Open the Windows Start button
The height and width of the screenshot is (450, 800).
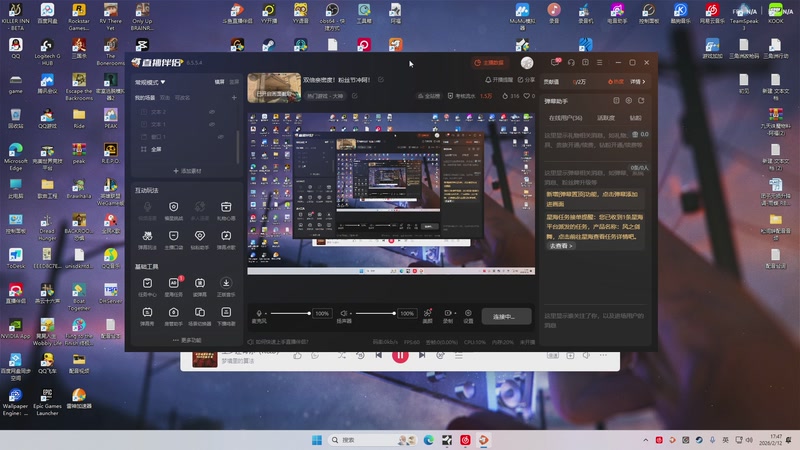[x=317, y=440]
